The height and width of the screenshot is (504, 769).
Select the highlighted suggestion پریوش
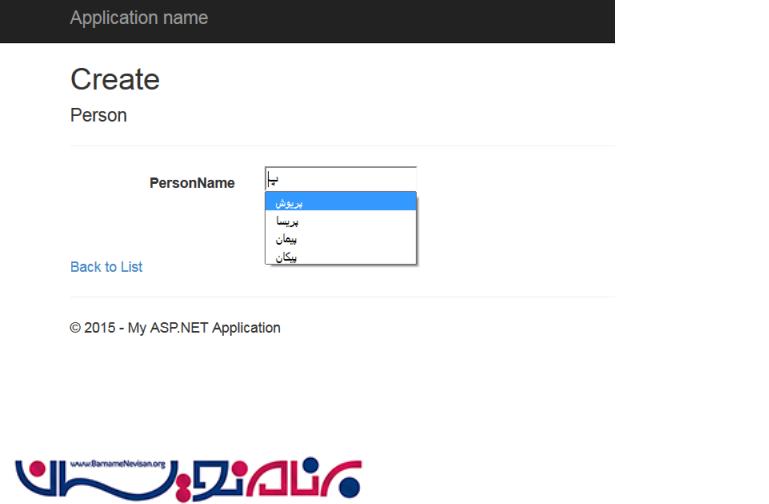pos(340,202)
